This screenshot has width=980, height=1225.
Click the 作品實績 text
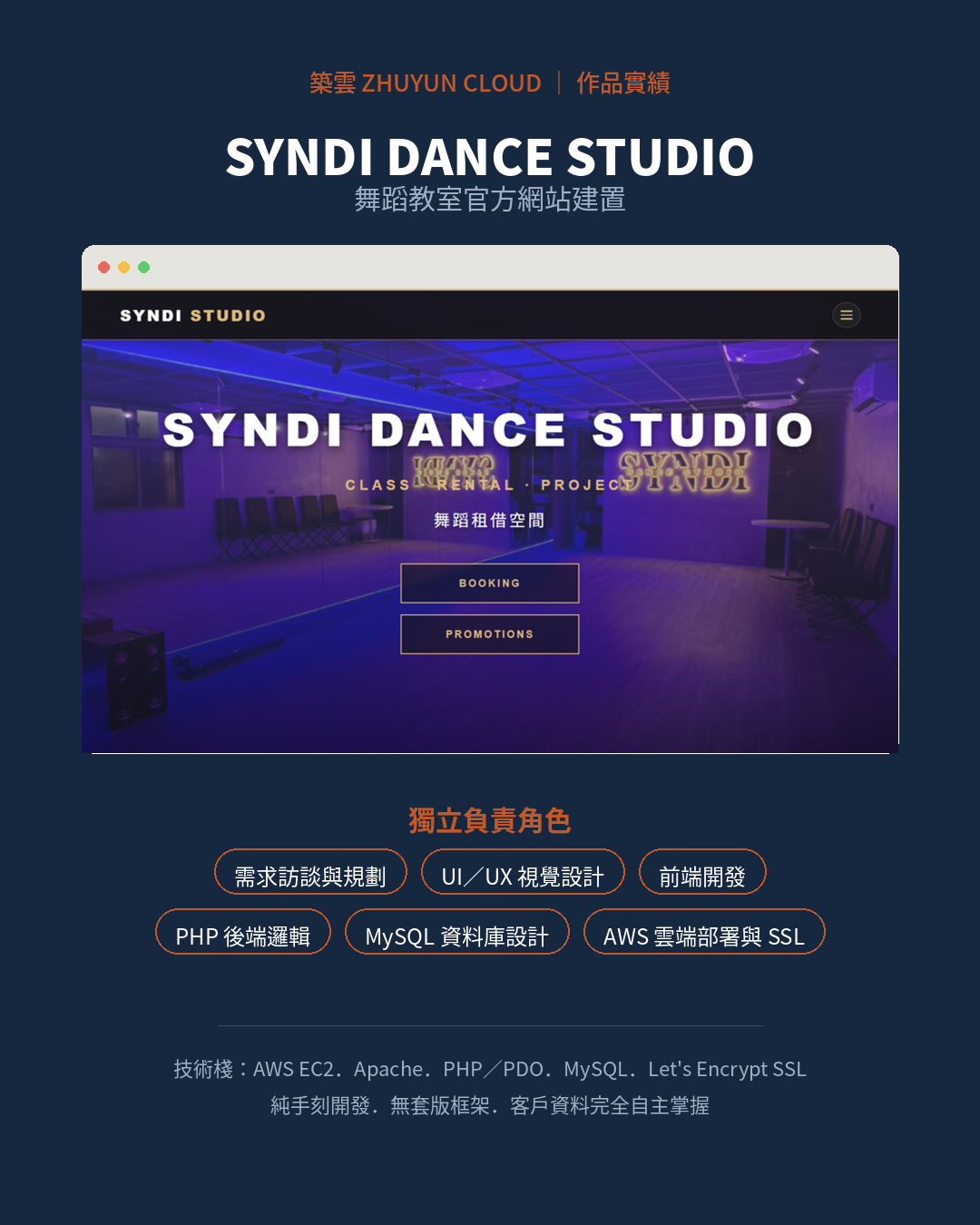[x=623, y=83]
